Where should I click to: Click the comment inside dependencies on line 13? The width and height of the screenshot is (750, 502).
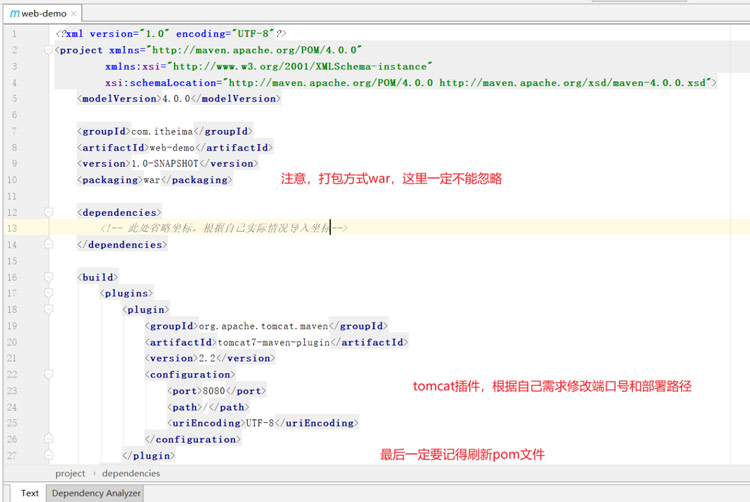point(224,229)
